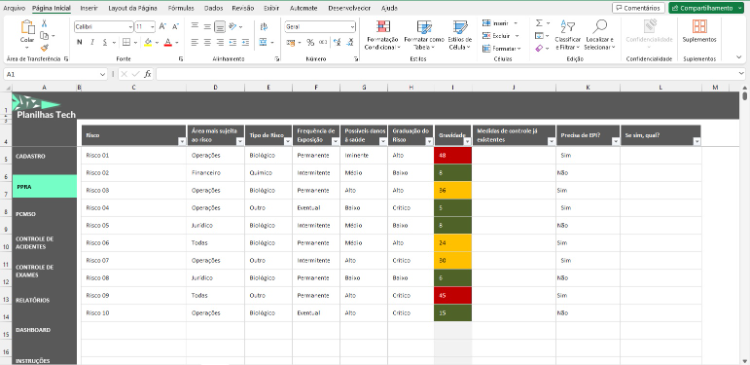
Task: Toggle bold N formatting button
Action: click(79, 43)
